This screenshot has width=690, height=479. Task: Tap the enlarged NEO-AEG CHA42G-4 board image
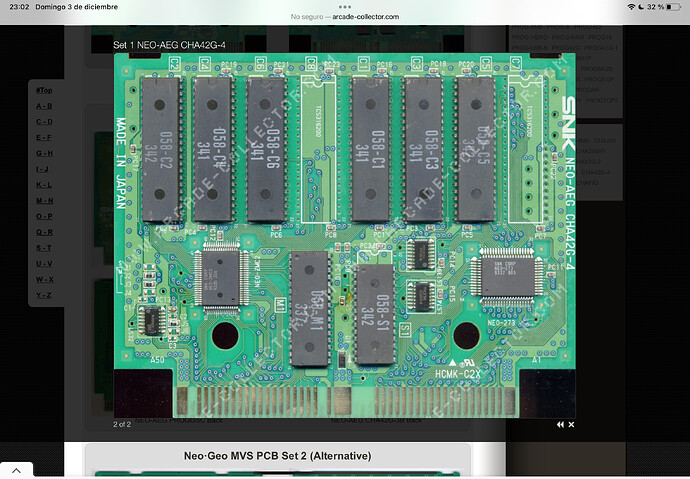point(345,235)
